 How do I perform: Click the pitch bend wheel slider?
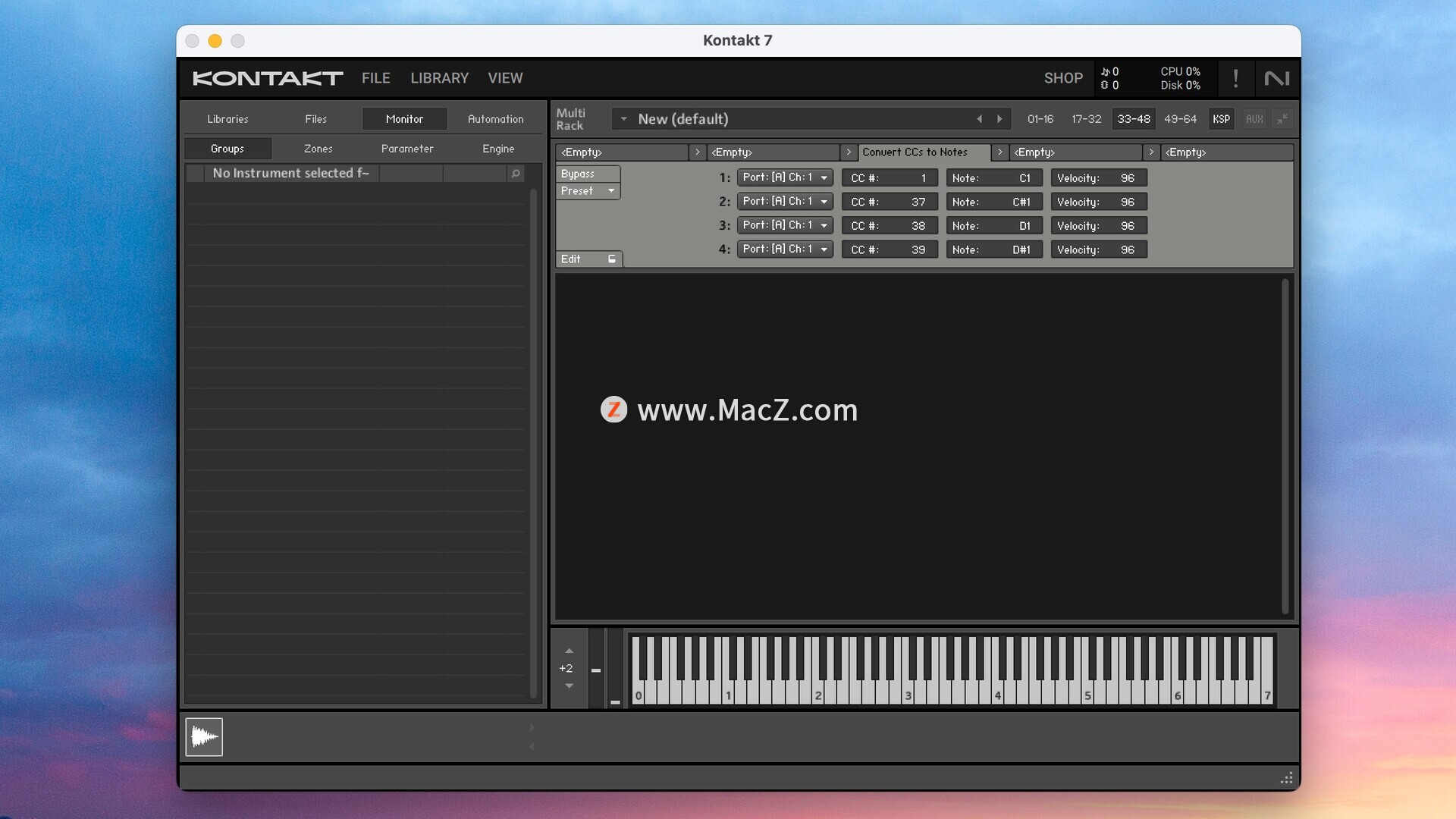tap(596, 669)
